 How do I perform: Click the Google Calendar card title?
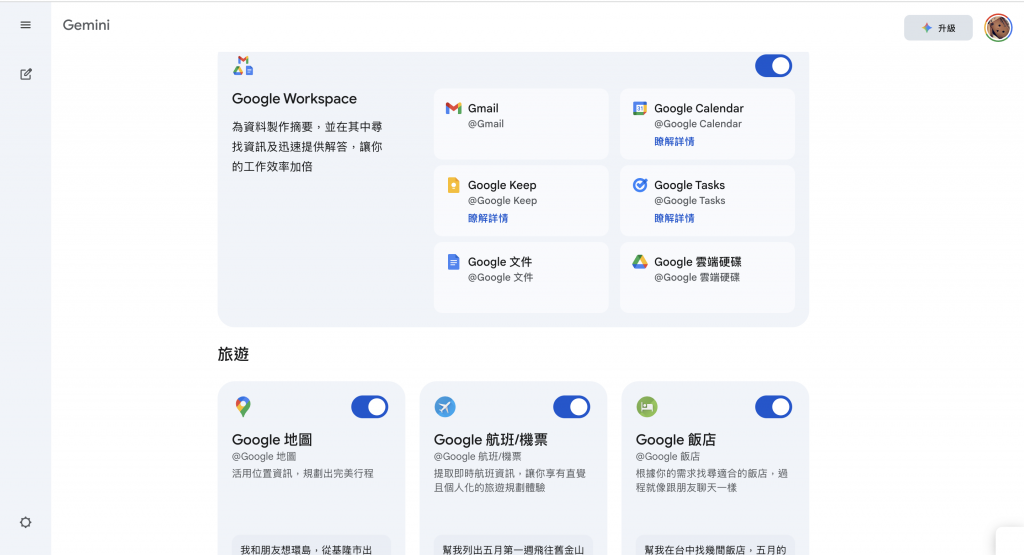699,108
